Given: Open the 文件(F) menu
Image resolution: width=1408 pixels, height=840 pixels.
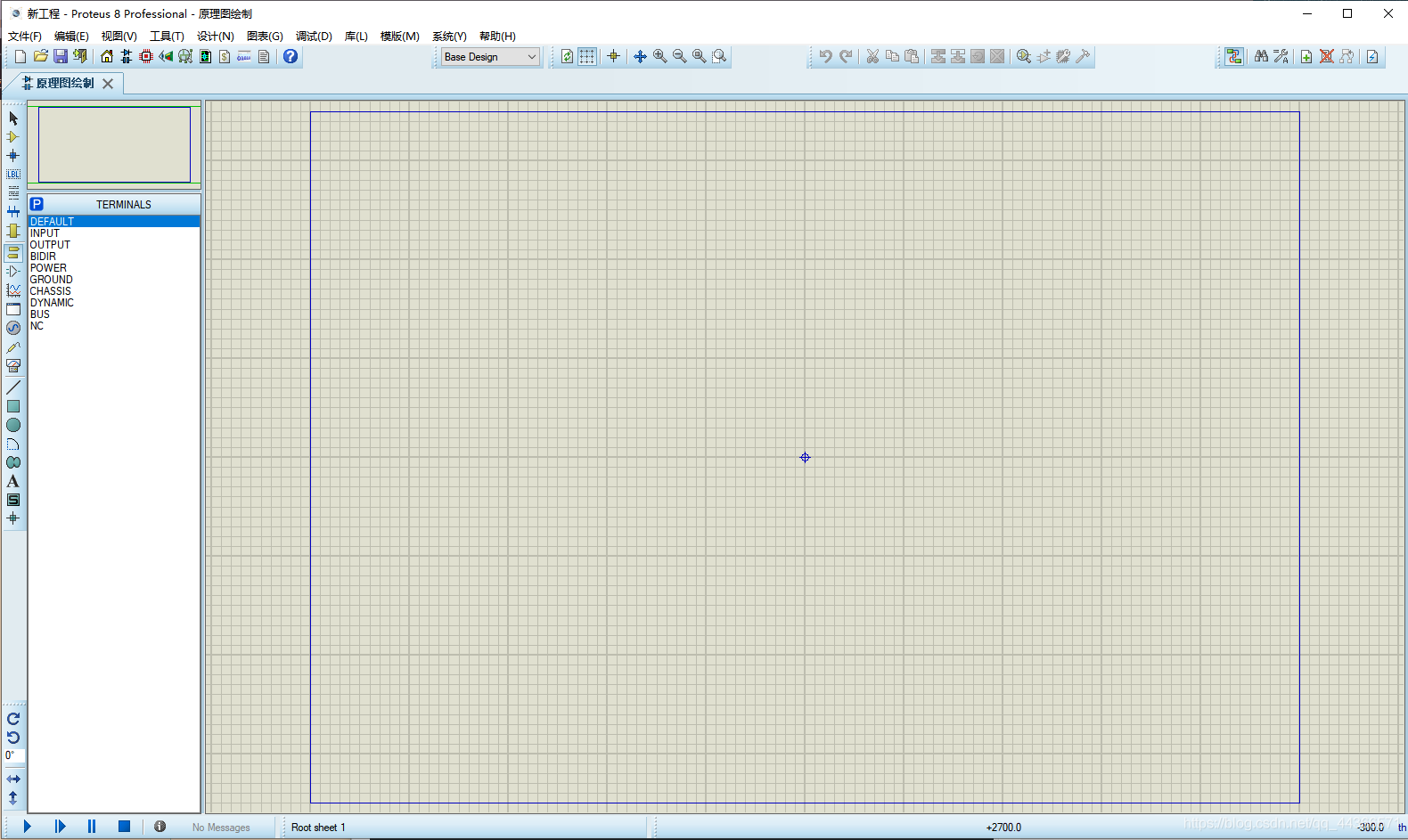Looking at the screenshot, I should tap(25, 37).
